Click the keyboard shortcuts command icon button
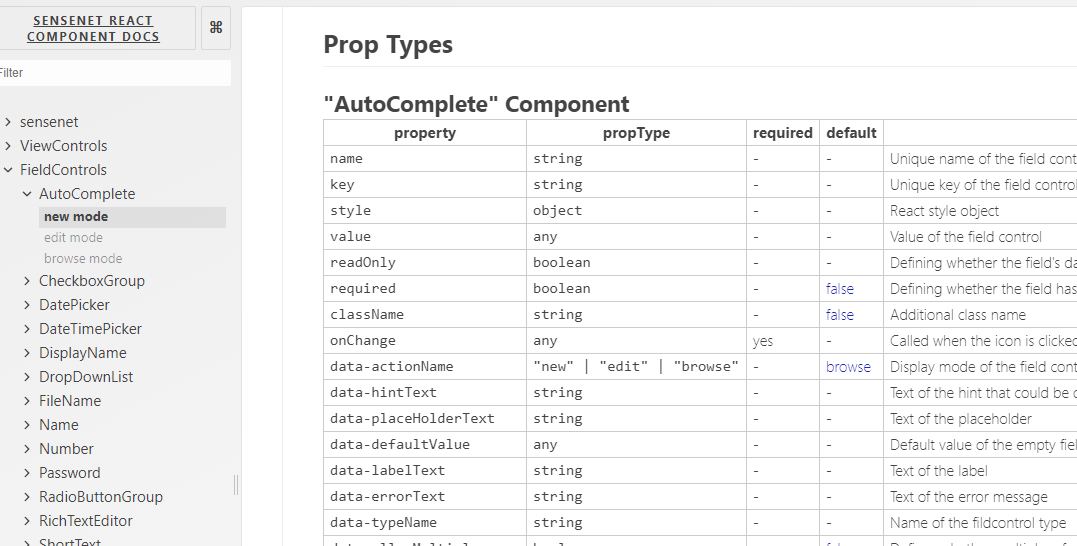This screenshot has height=546, width=1077. [216, 28]
